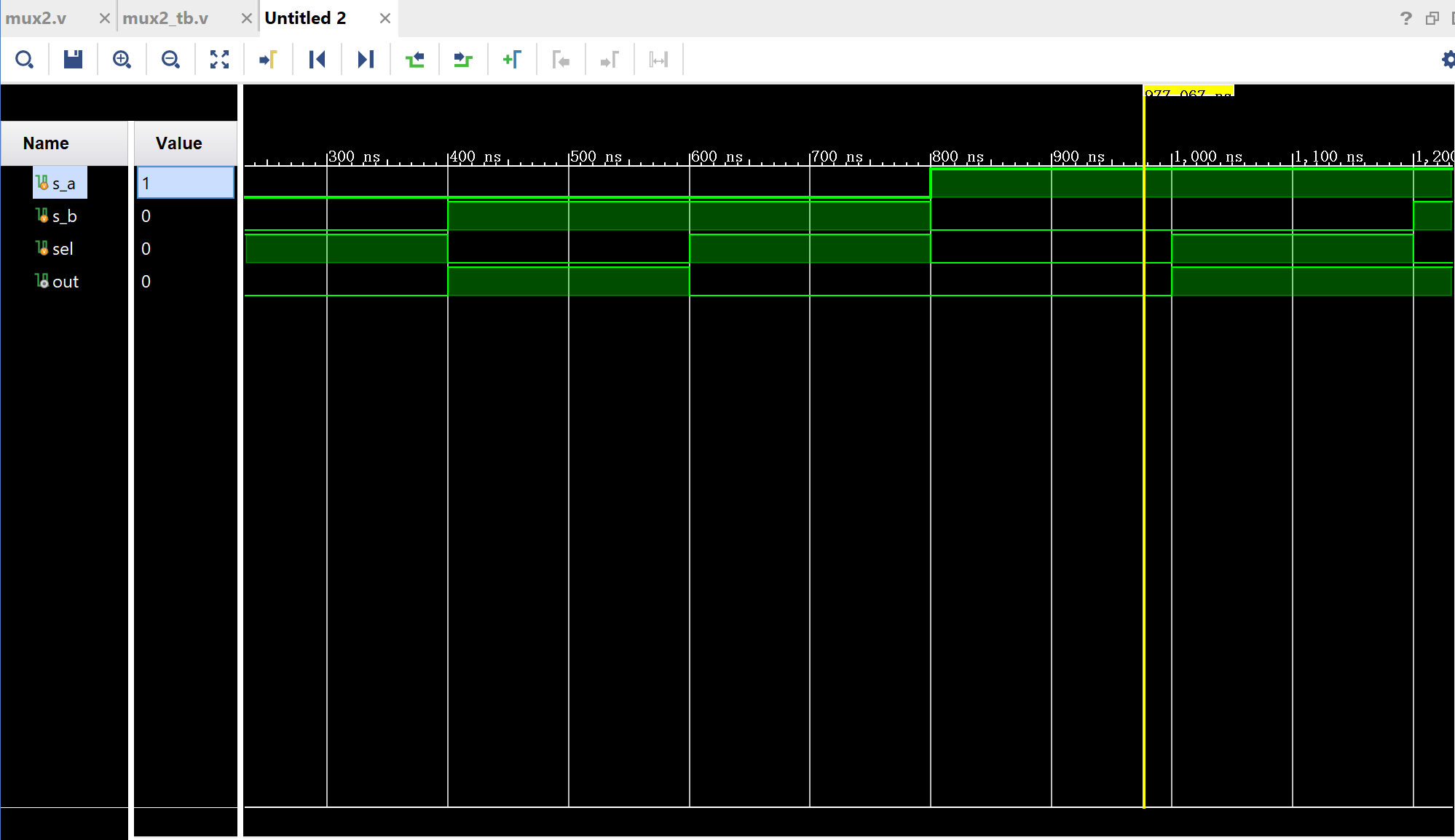Go to previous transition
The image size is (1455, 840).
pos(414,60)
